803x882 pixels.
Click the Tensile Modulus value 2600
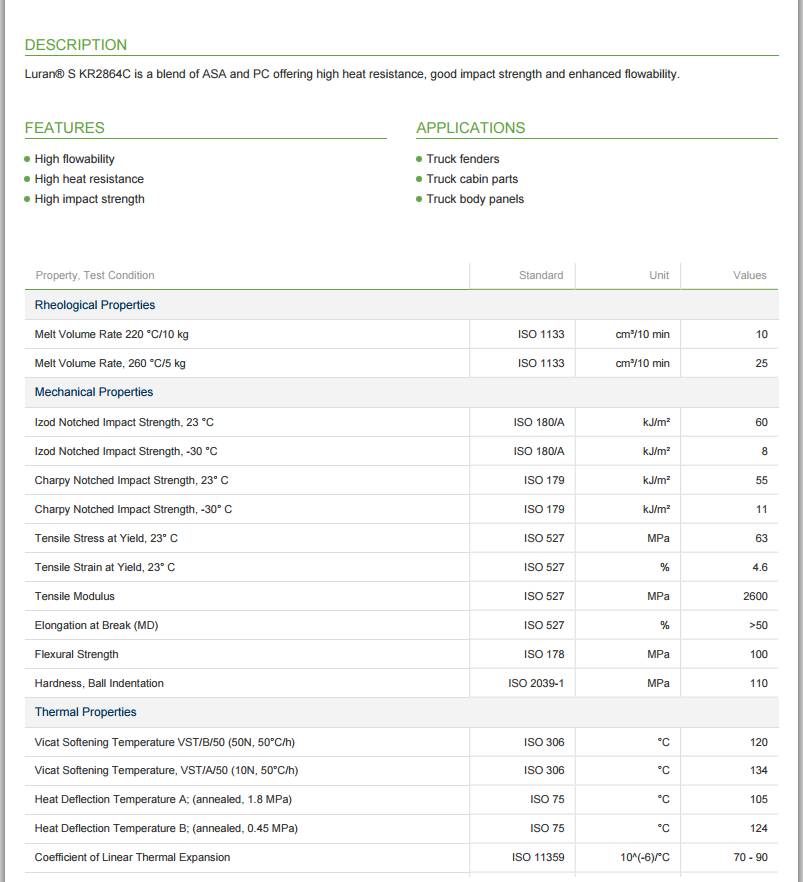coord(755,596)
